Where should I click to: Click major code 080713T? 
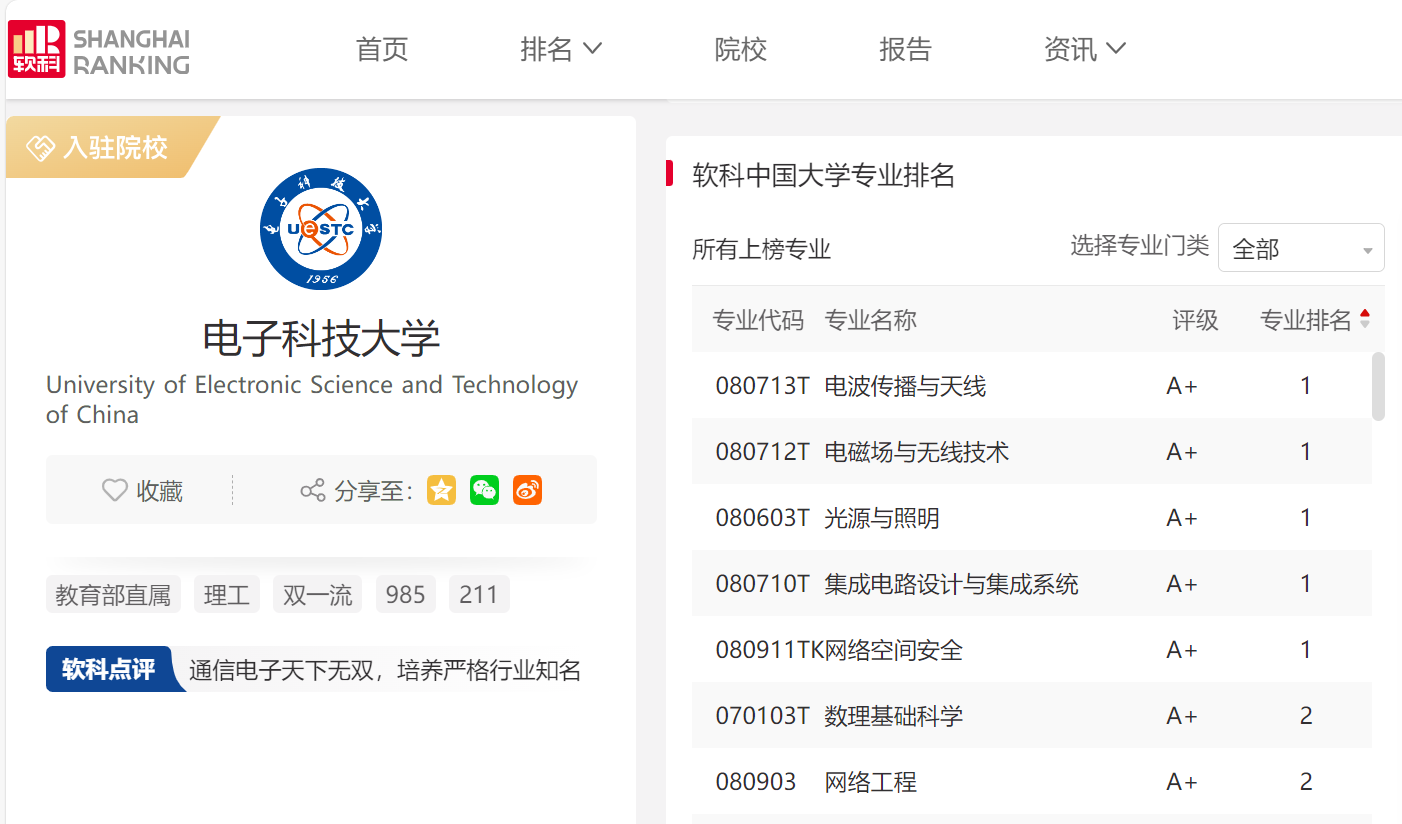(762, 386)
